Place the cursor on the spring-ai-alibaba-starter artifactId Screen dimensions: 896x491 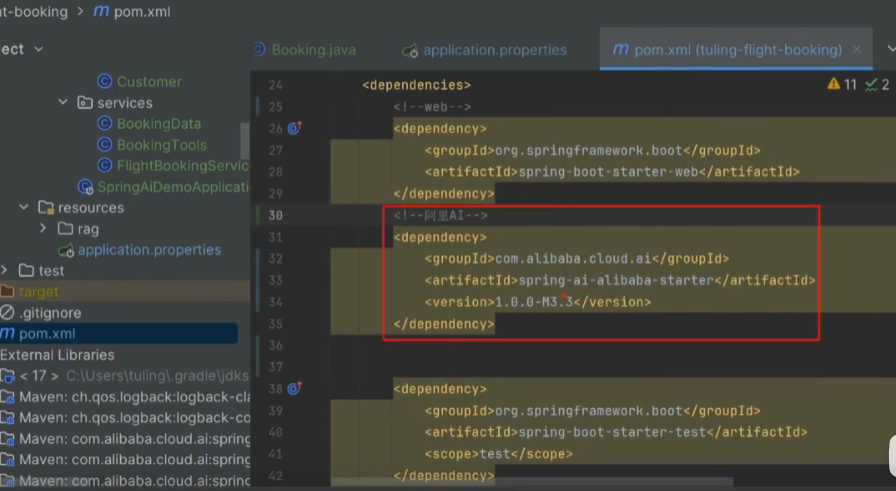(x=616, y=280)
